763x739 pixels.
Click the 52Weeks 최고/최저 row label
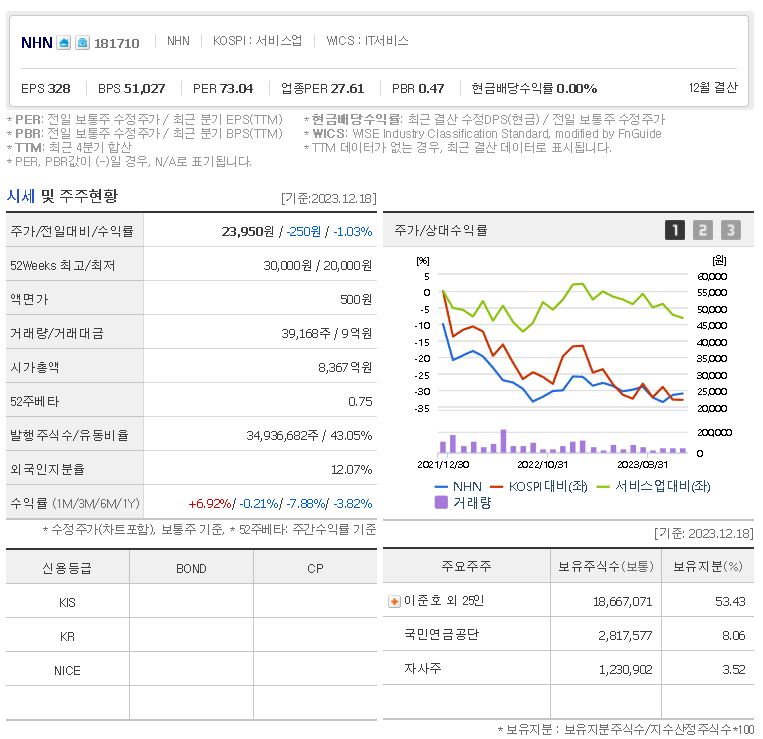(63, 266)
